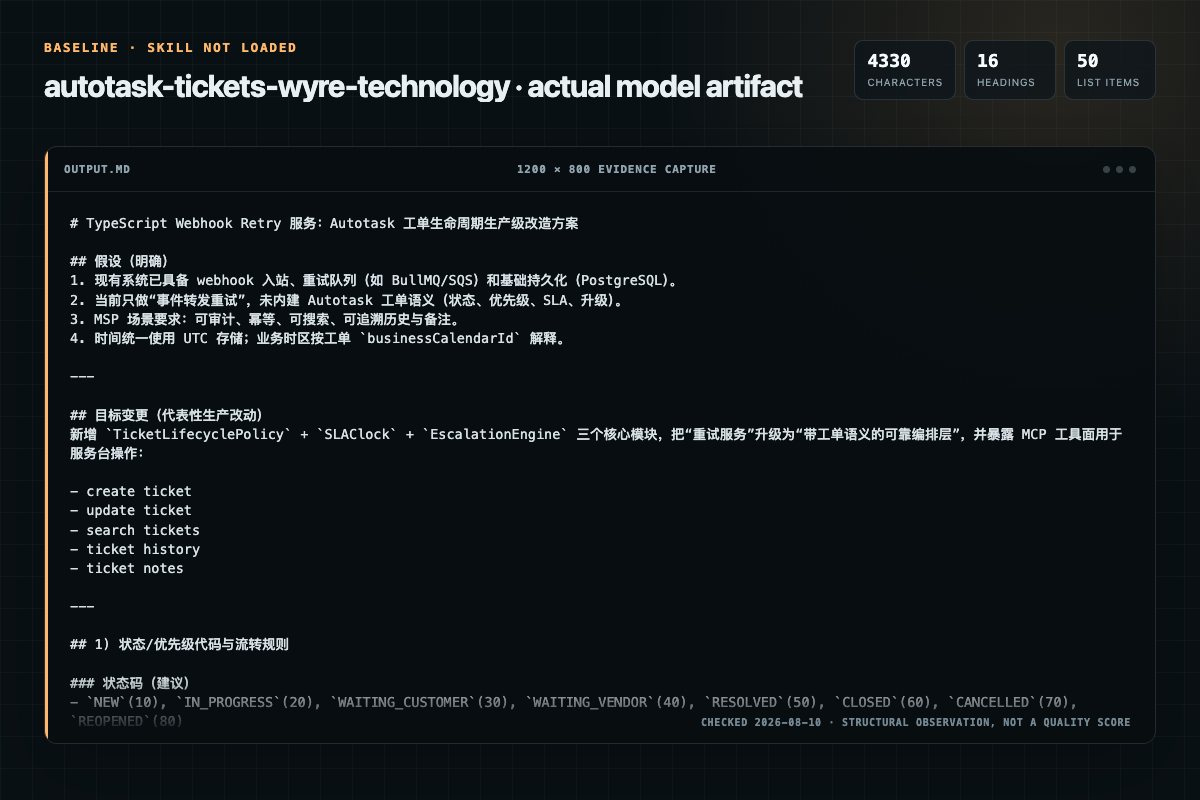Click the '- create ticket' list item
The image size is (1200, 800).
tap(131, 491)
